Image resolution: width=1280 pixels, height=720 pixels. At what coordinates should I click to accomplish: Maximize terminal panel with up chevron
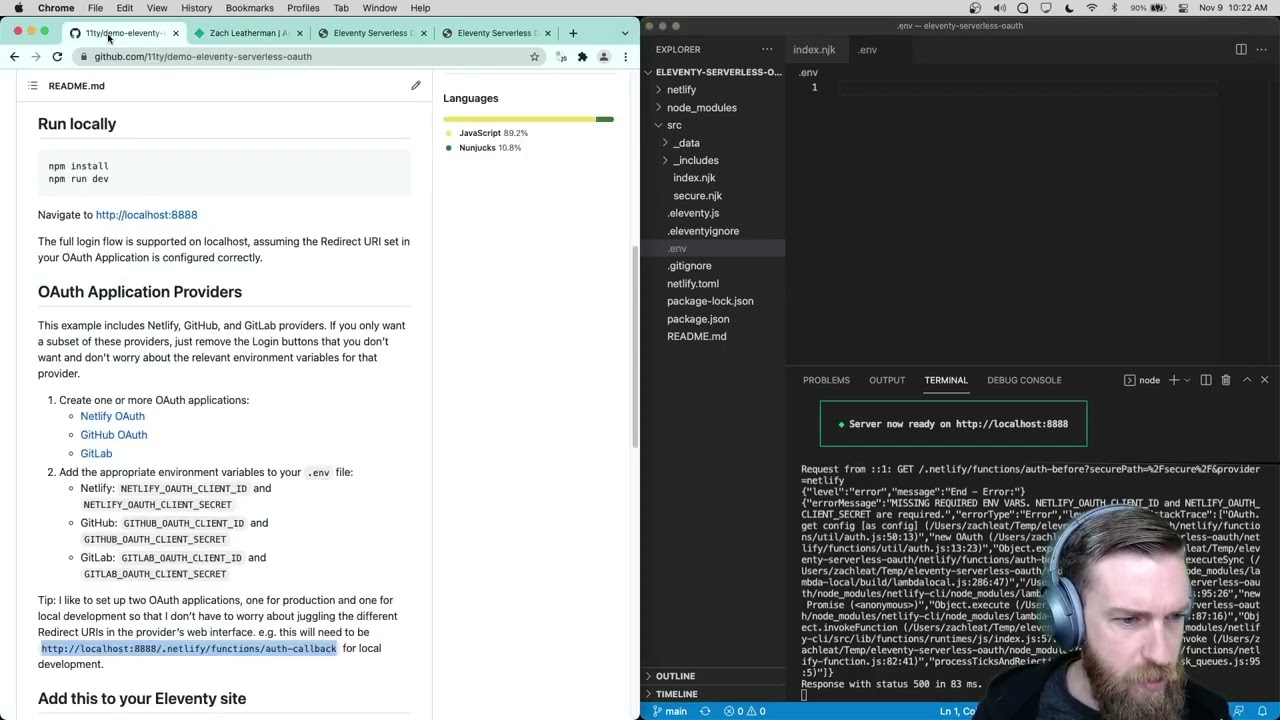coord(1247,380)
